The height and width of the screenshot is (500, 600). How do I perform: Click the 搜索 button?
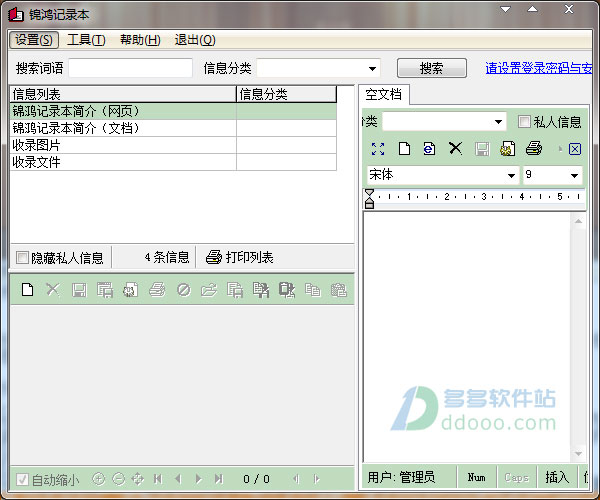pyautogui.click(x=432, y=68)
